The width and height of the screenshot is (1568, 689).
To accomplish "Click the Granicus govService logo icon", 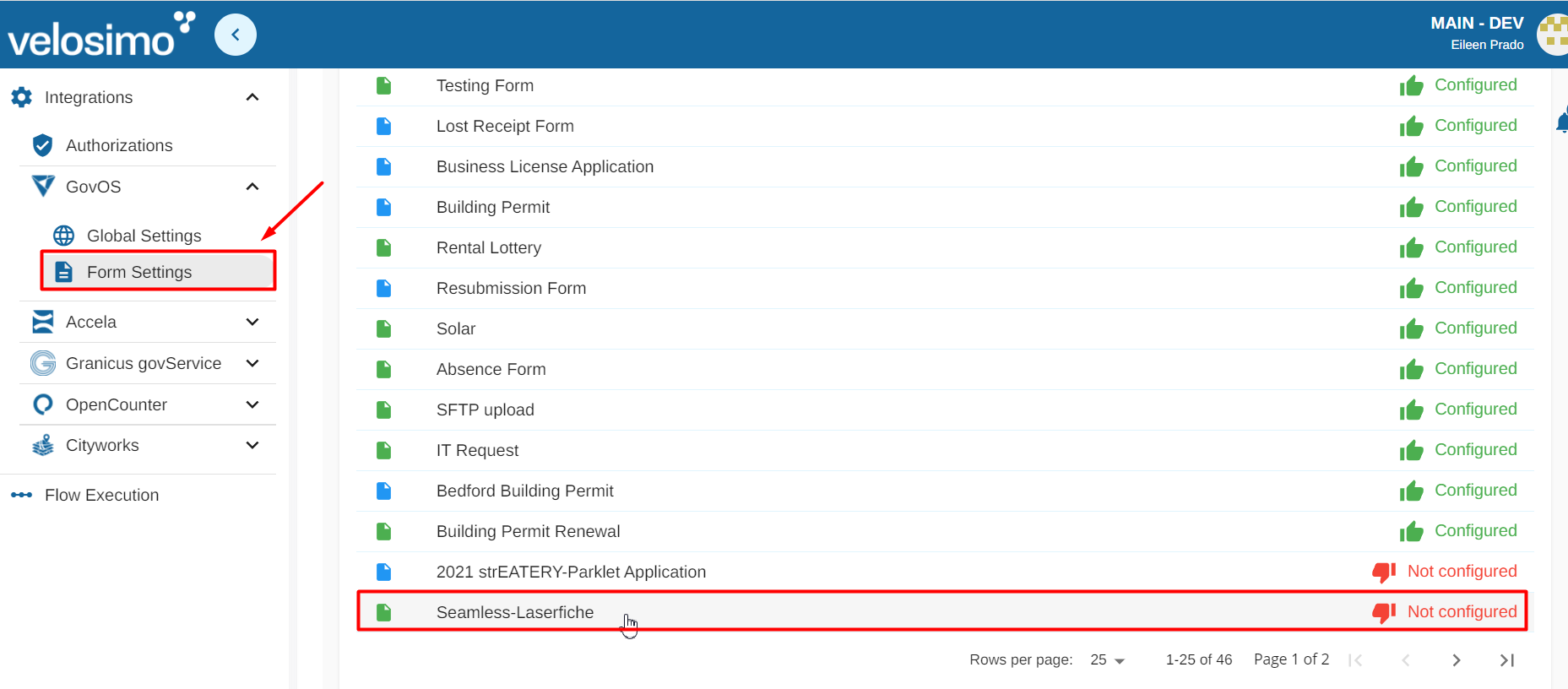I will pos(43,363).
